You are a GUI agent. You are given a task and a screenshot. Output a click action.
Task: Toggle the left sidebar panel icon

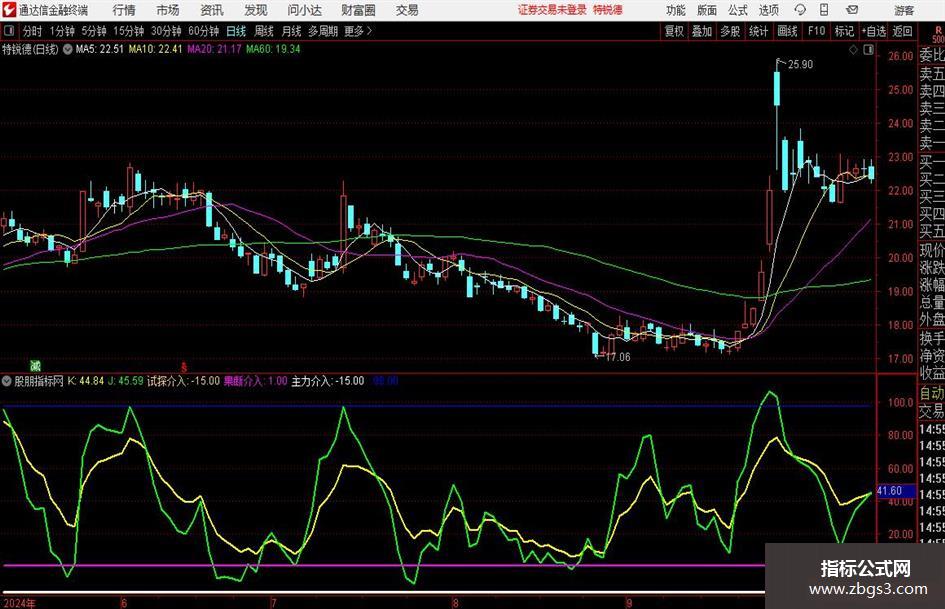pos(9,31)
